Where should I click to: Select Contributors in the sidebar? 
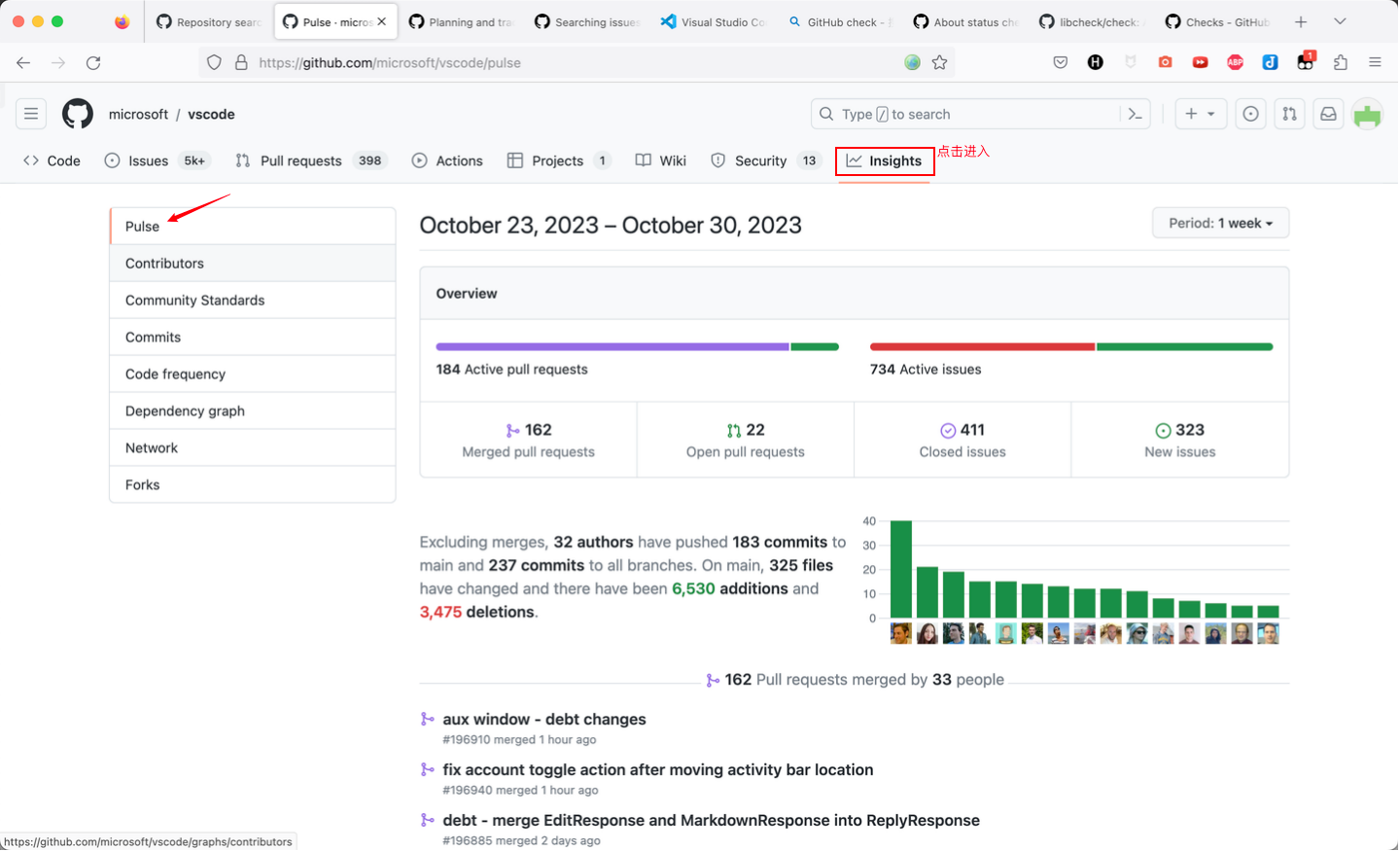[253, 264]
